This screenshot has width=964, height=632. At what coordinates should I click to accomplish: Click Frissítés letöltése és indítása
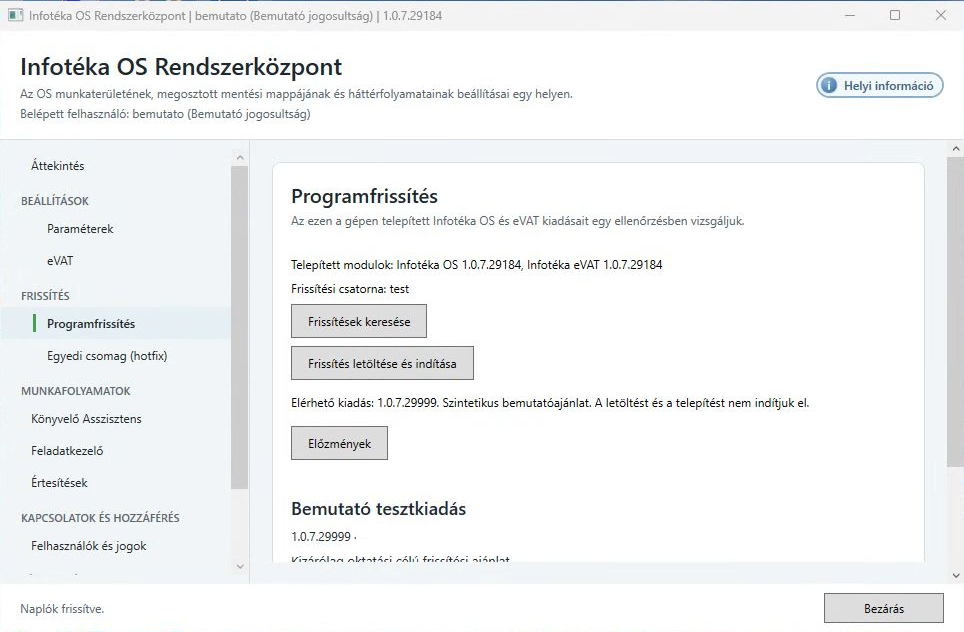click(382, 363)
